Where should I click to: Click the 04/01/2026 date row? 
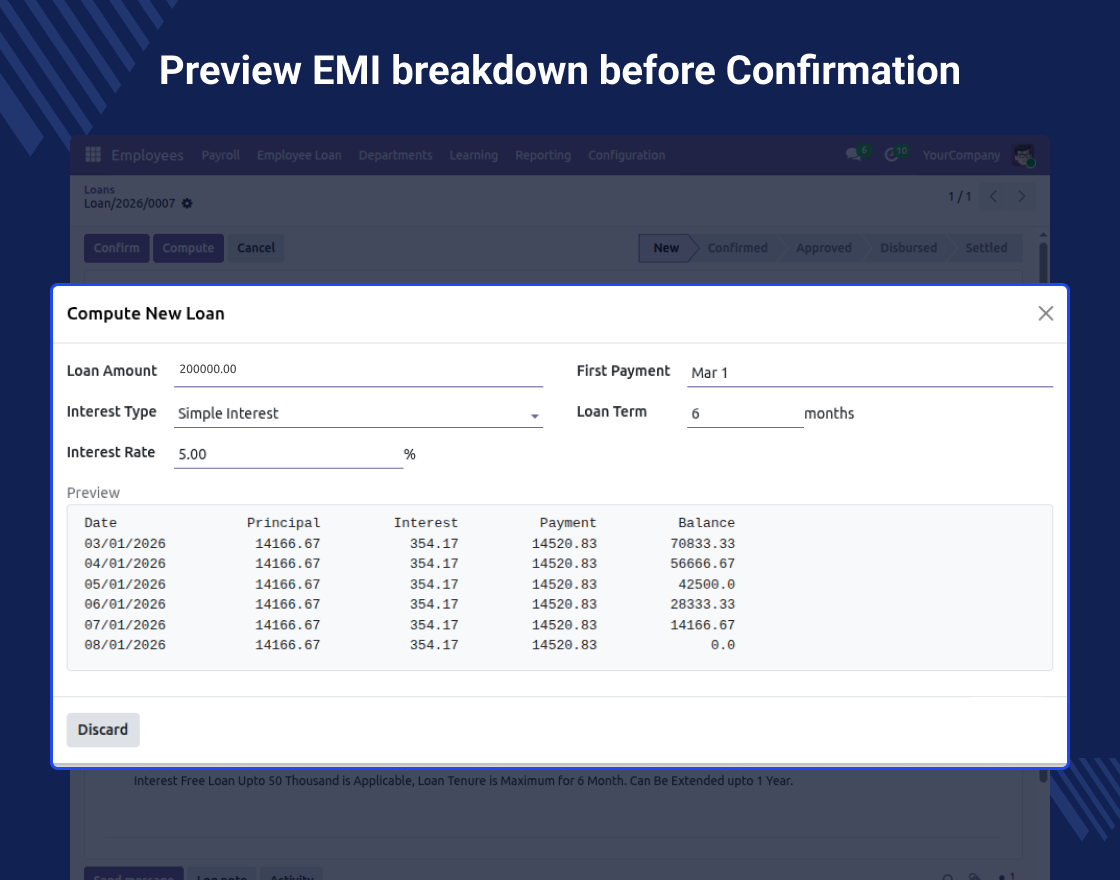409,564
